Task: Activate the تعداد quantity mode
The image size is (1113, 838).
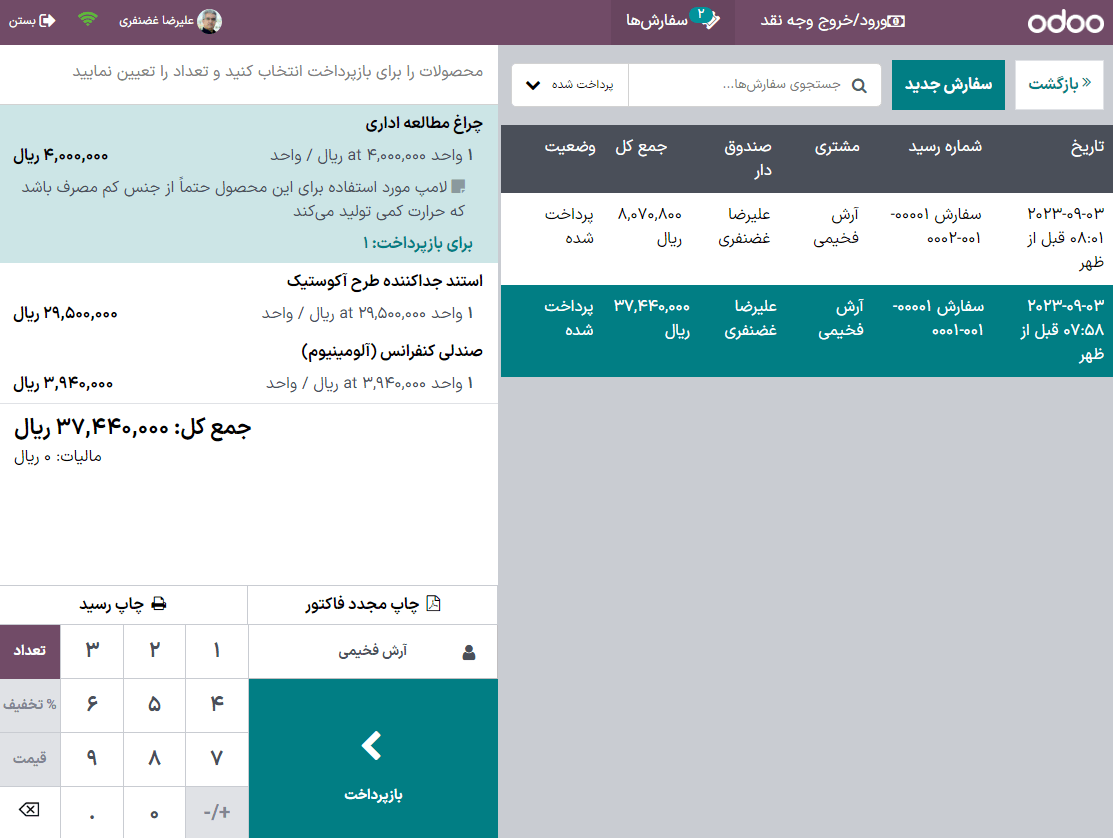Action: (x=30, y=651)
